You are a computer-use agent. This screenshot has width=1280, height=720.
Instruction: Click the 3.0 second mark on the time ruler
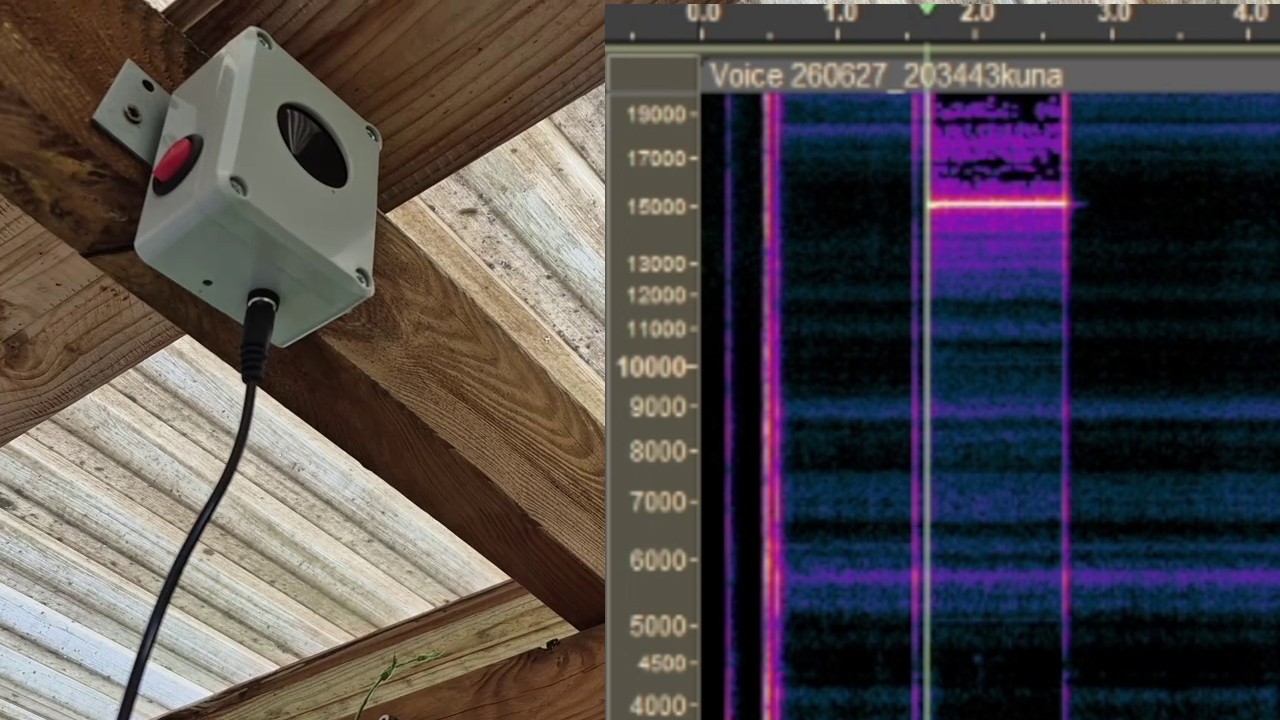(x=1113, y=13)
